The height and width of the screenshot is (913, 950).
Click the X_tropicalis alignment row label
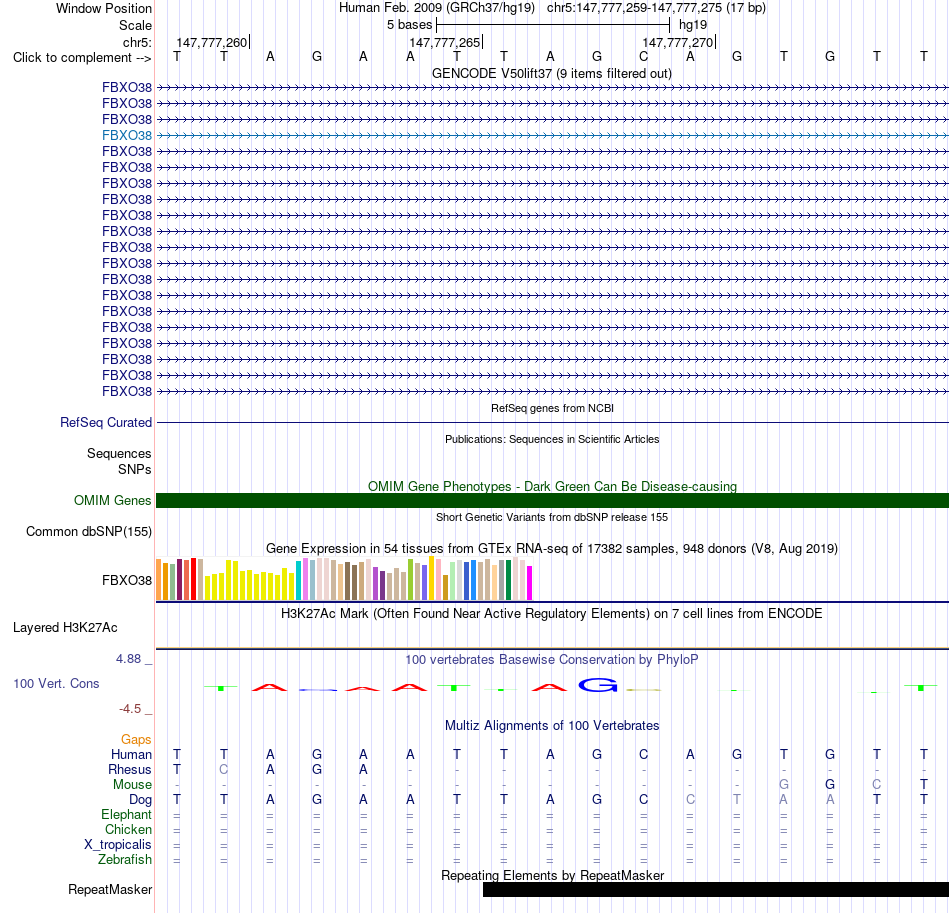[x=118, y=845]
